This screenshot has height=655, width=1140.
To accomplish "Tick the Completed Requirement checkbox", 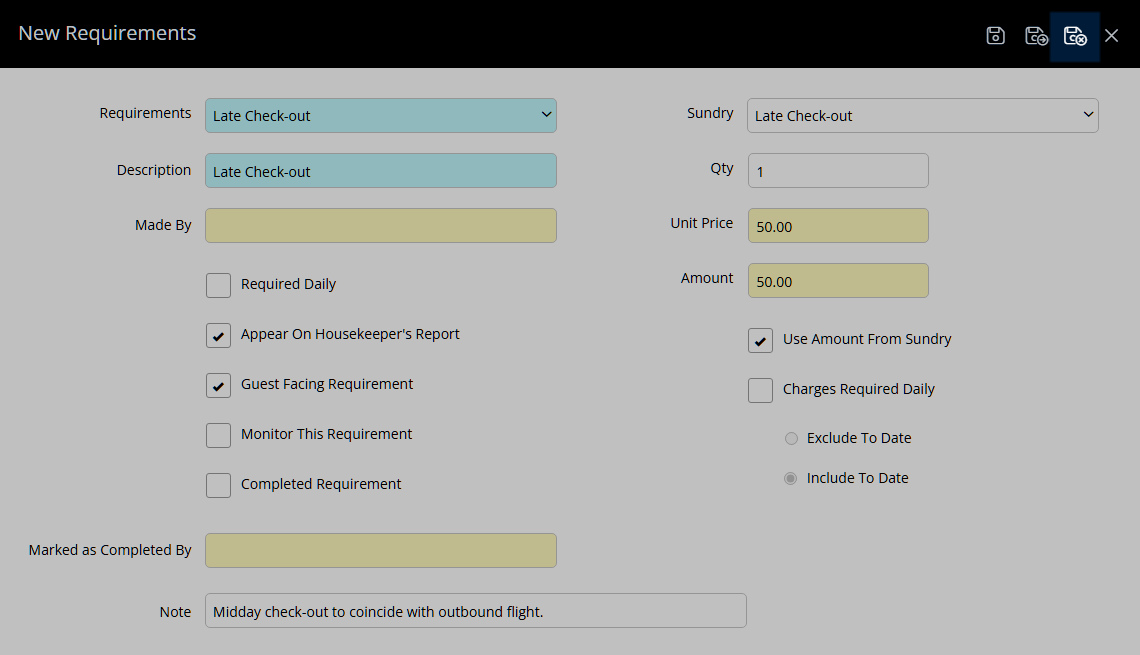I will click(218, 485).
